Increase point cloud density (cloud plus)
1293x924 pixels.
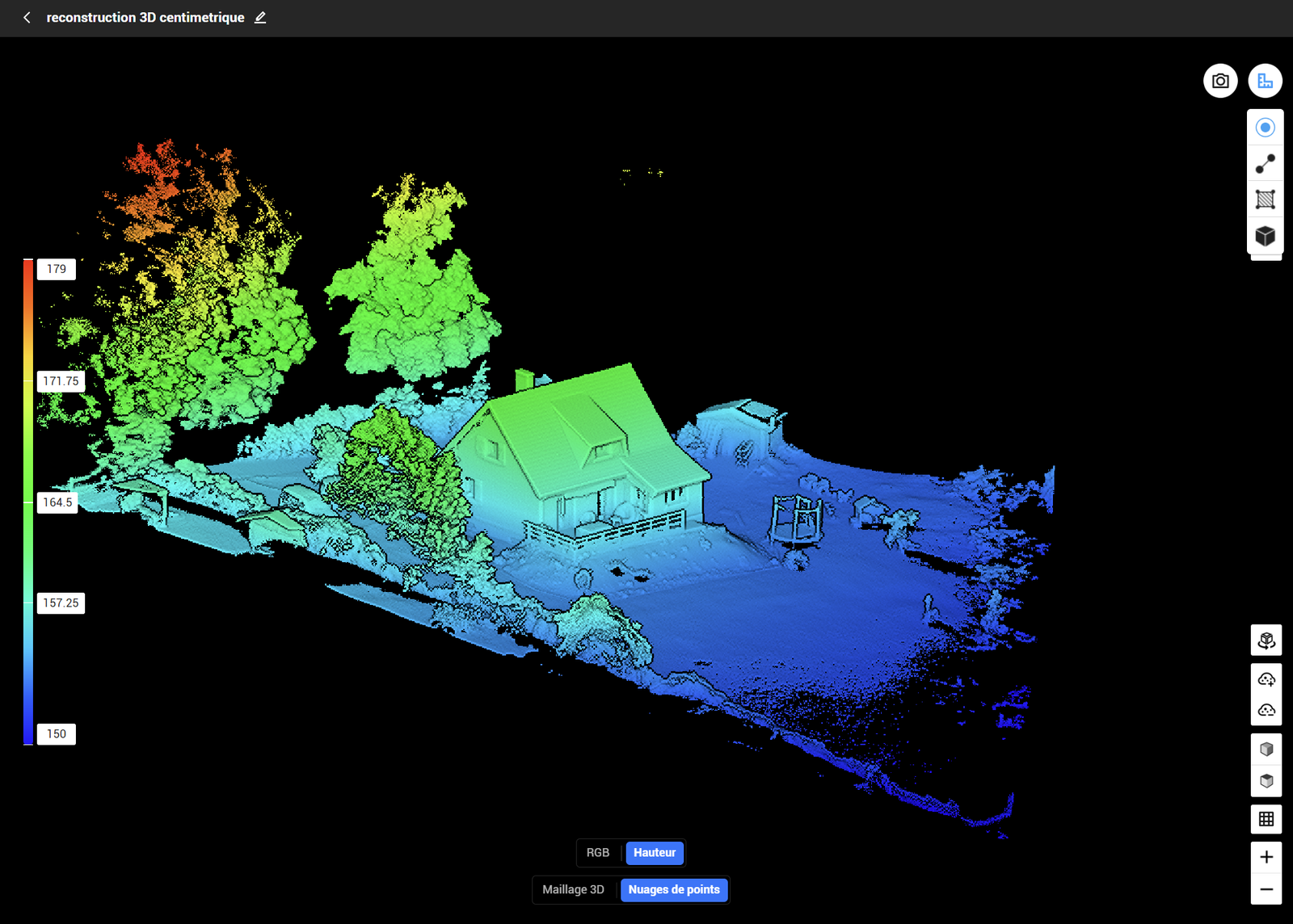pos(1266,679)
